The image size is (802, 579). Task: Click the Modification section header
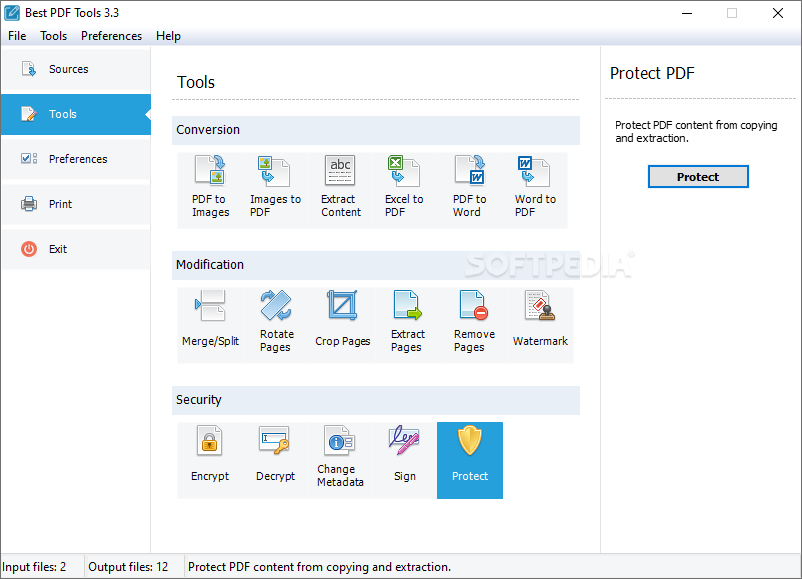point(376,265)
